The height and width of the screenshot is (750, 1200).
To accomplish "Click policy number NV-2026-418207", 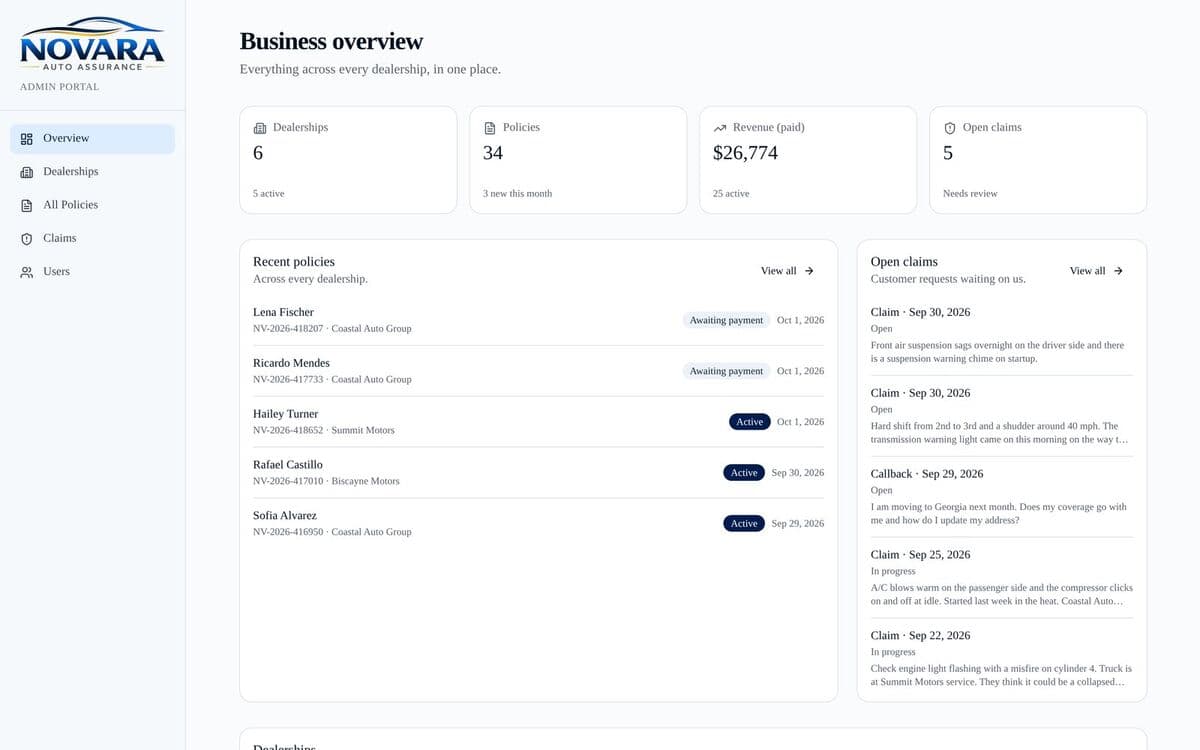I will [x=288, y=329].
